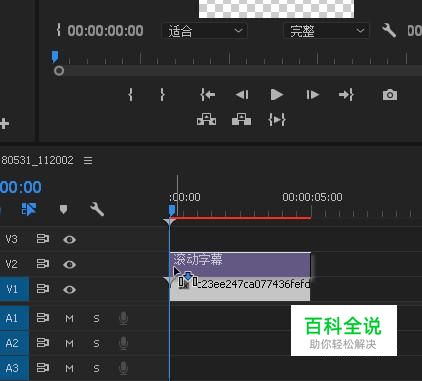Select the 80531_112002 sequence tab
The height and width of the screenshot is (381, 422).
tap(37, 160)
